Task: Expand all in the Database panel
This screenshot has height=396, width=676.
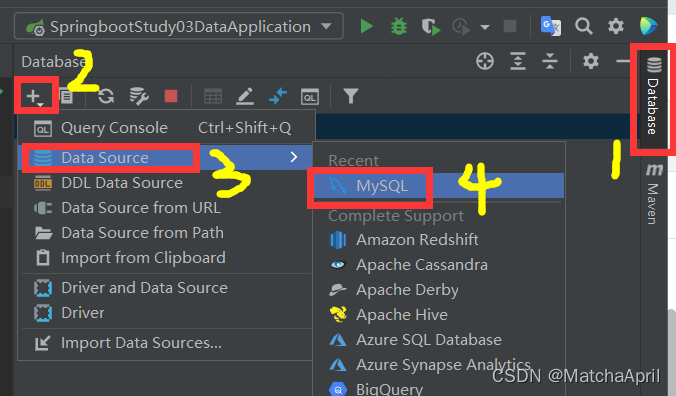Action: (x=518, y=61)
